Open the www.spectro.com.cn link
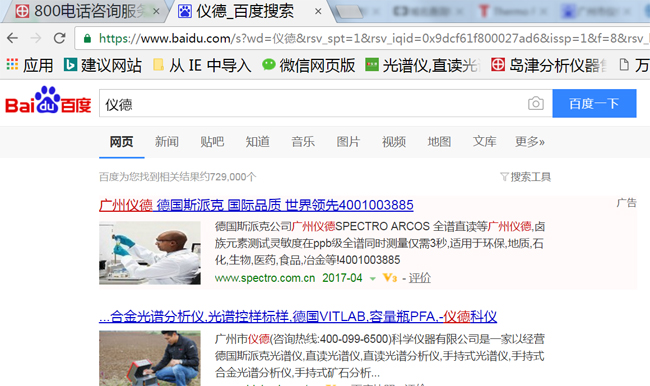 coord(265,278)
